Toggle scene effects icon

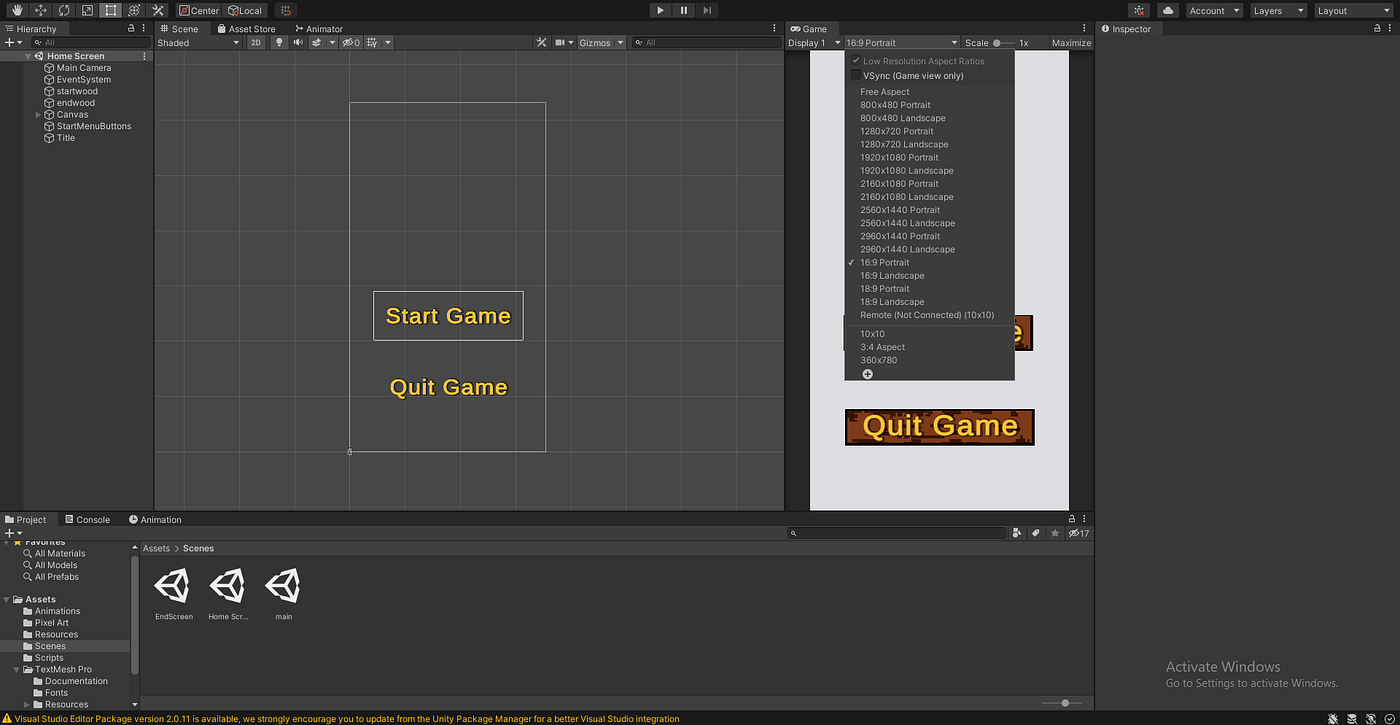pos(316,43)
